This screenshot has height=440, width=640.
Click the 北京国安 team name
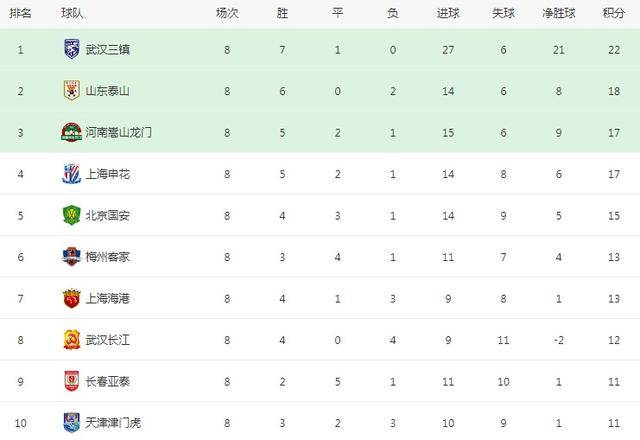pyautogui.click(x=108, y=216)
